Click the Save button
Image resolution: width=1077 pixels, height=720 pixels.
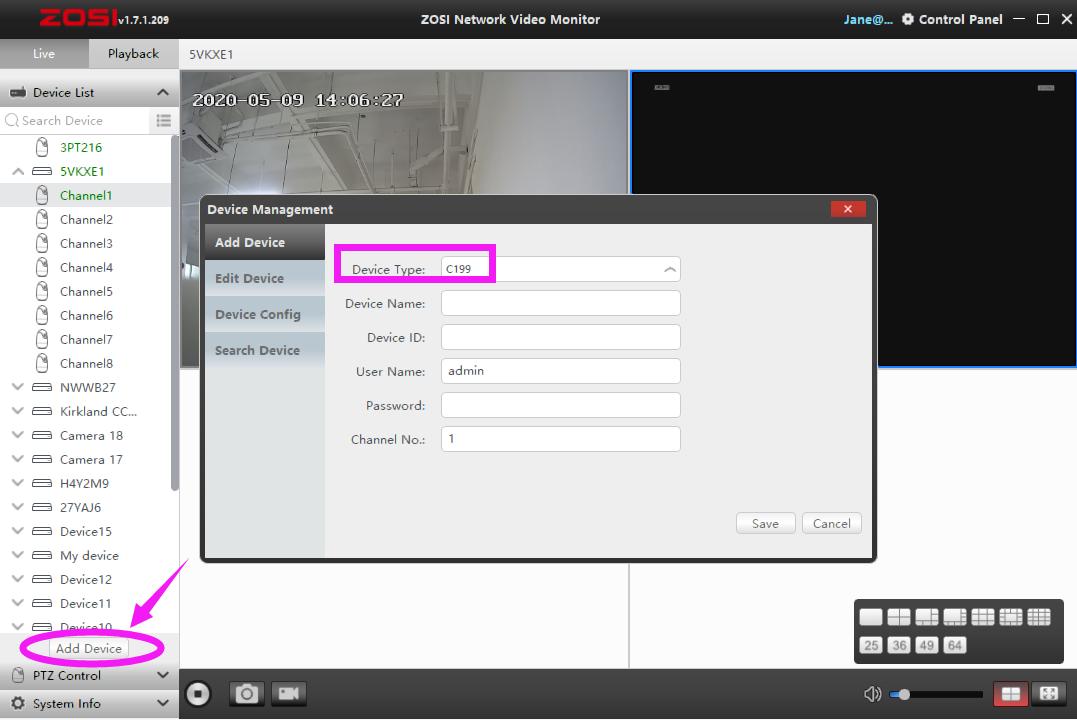[765, 524]
